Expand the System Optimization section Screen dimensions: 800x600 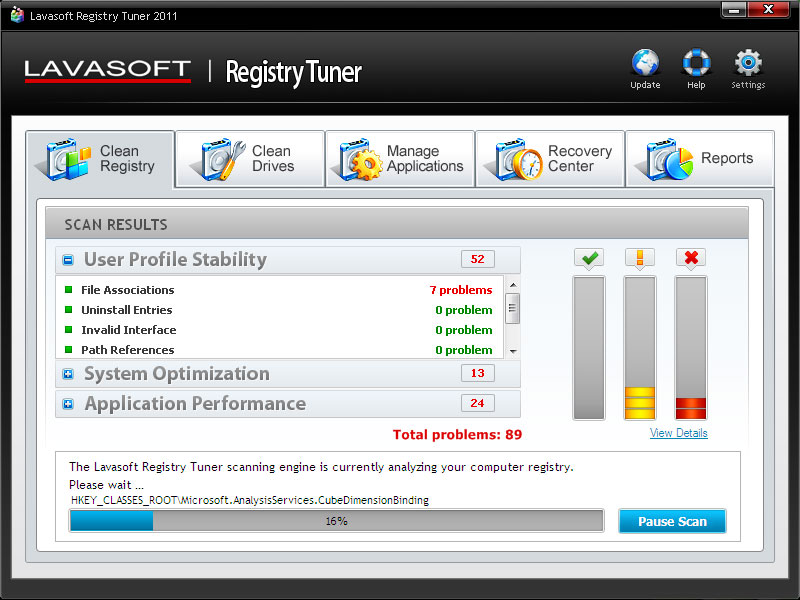click(68, 374)
